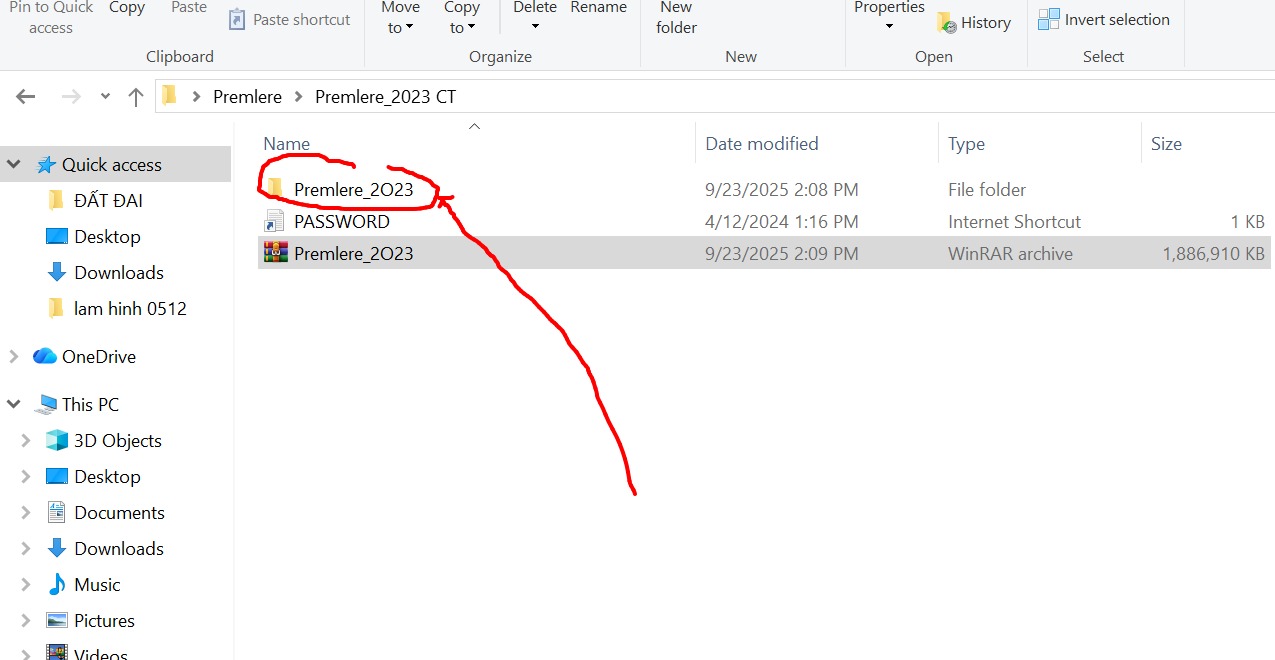Click Premlere in the breadcrumb path

tap(247, 97)
